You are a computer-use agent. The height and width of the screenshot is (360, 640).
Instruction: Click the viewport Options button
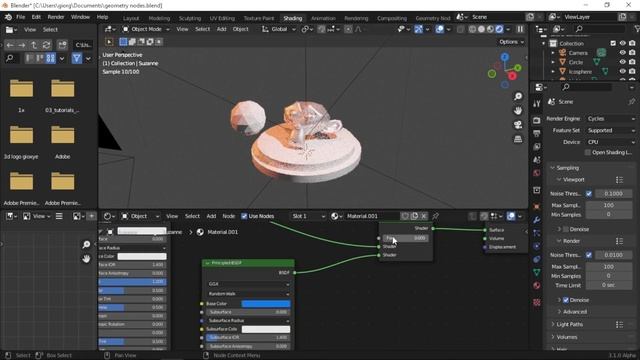pos(511,42)
